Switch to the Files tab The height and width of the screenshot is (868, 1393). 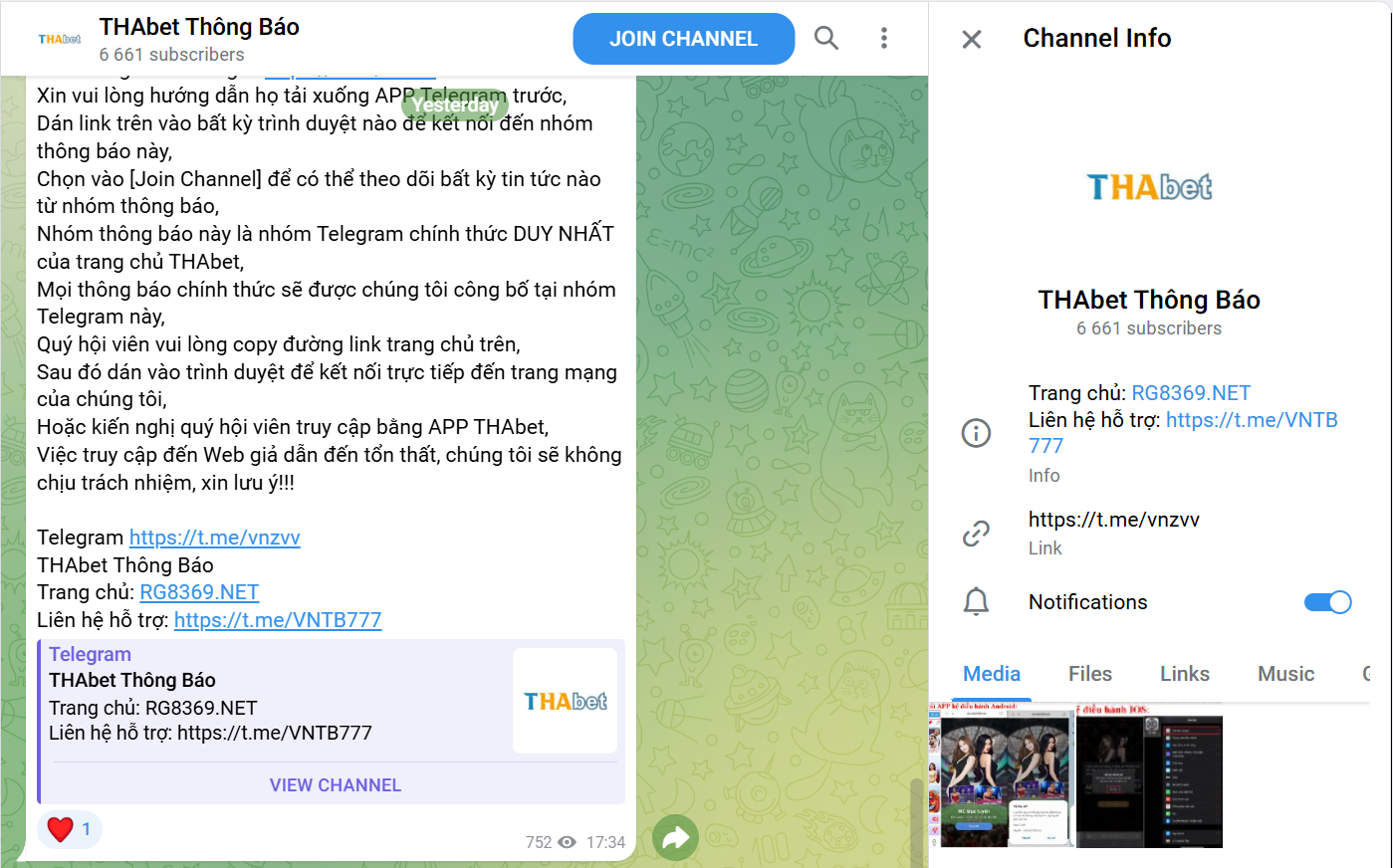[x=1090, y=674]
